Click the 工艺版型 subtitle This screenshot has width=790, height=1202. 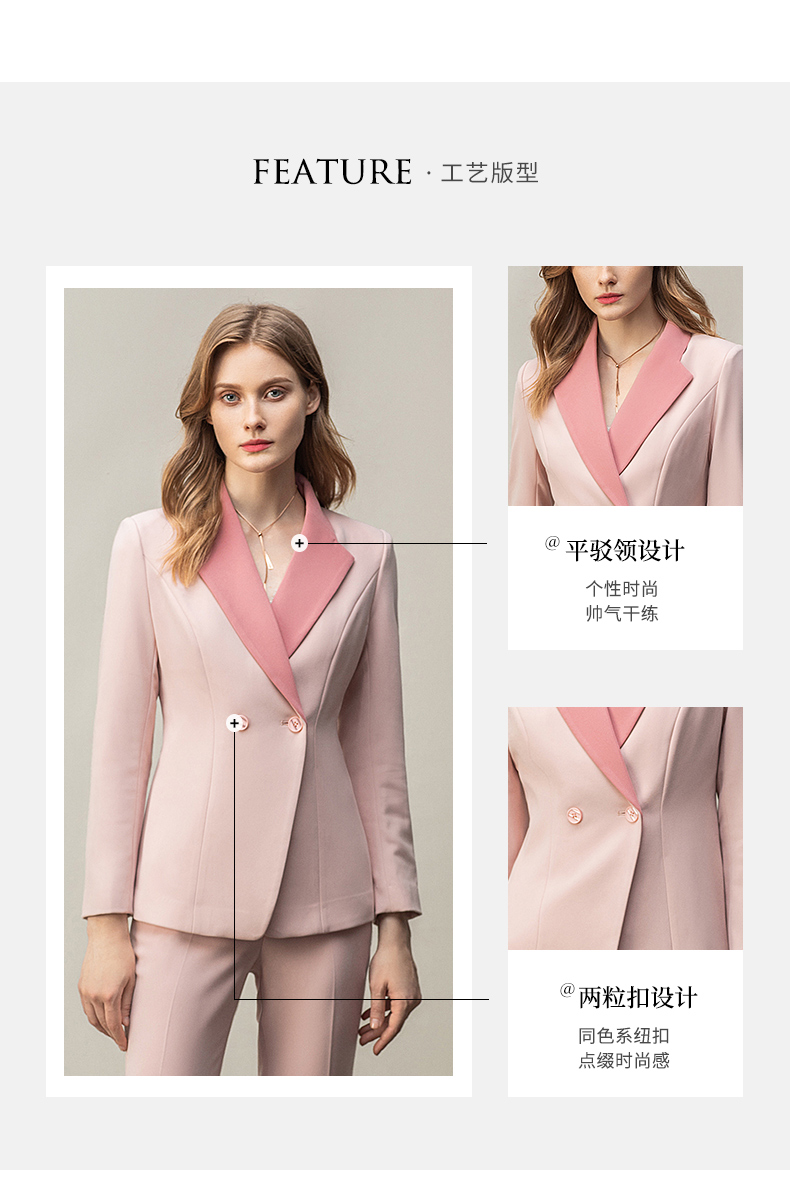[x=490, y=173]
